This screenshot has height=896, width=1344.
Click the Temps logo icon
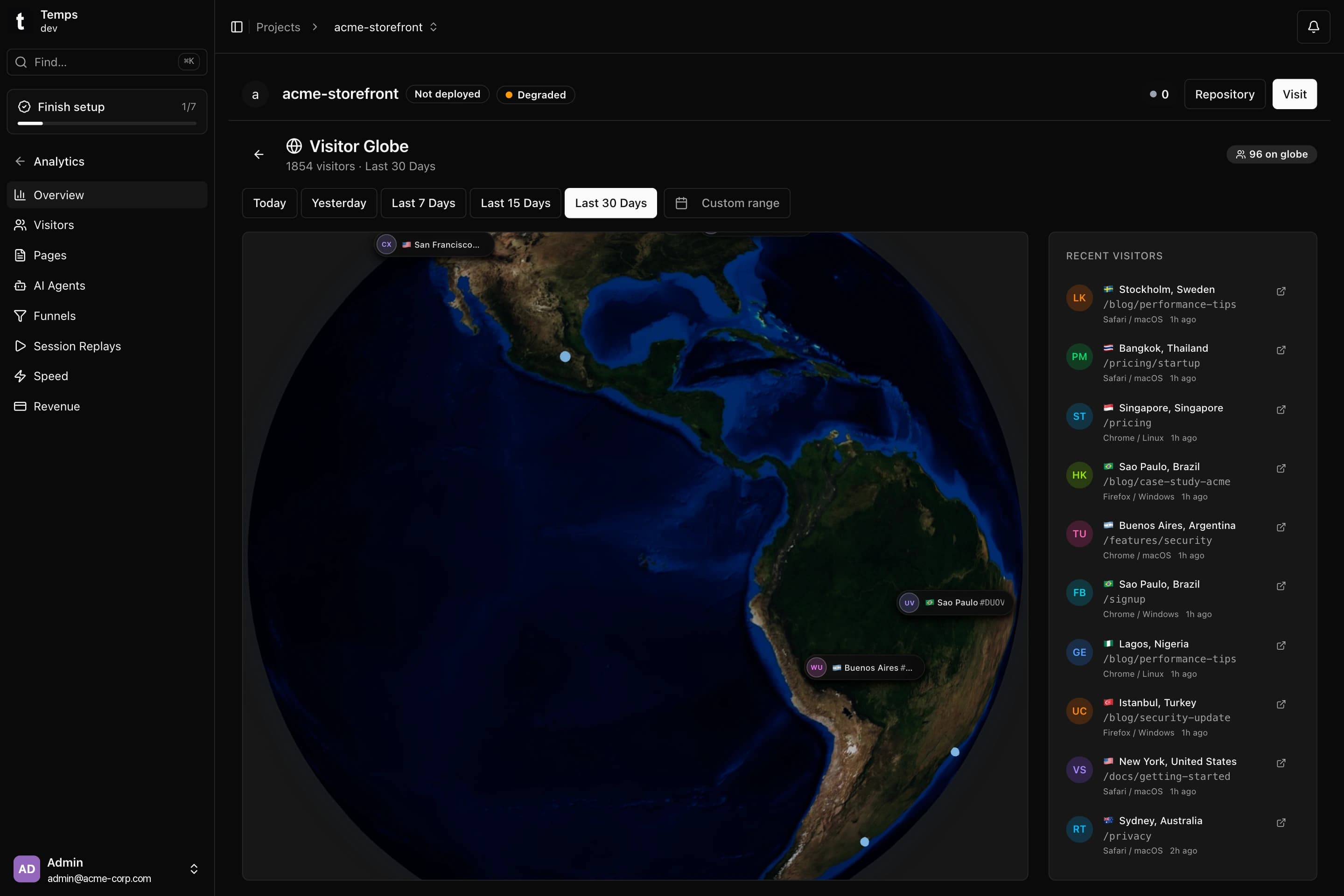21,21
